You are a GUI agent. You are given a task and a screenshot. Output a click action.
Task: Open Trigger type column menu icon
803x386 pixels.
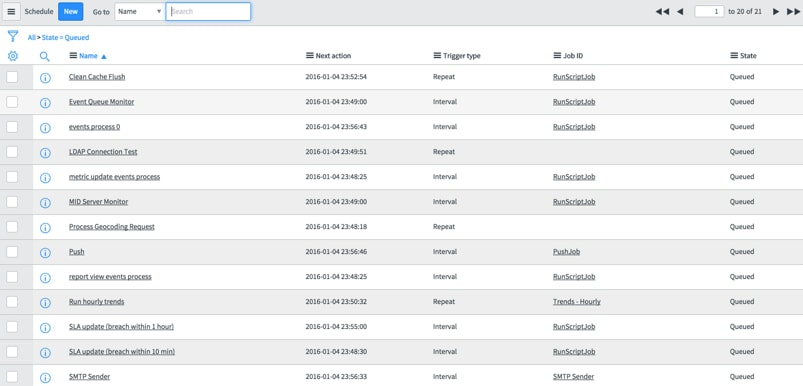point(437,55)
